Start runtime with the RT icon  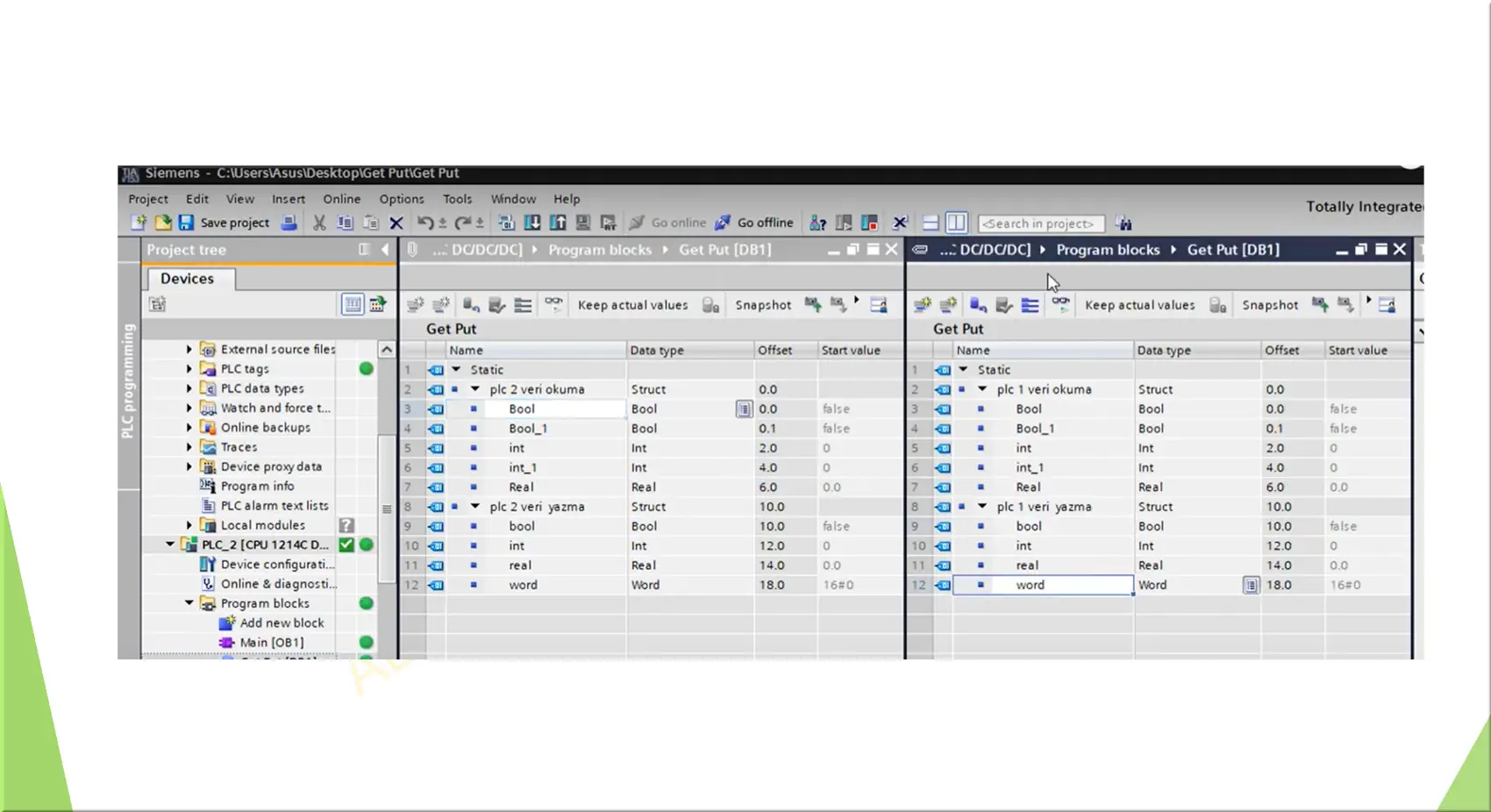(x=608, y=223)
